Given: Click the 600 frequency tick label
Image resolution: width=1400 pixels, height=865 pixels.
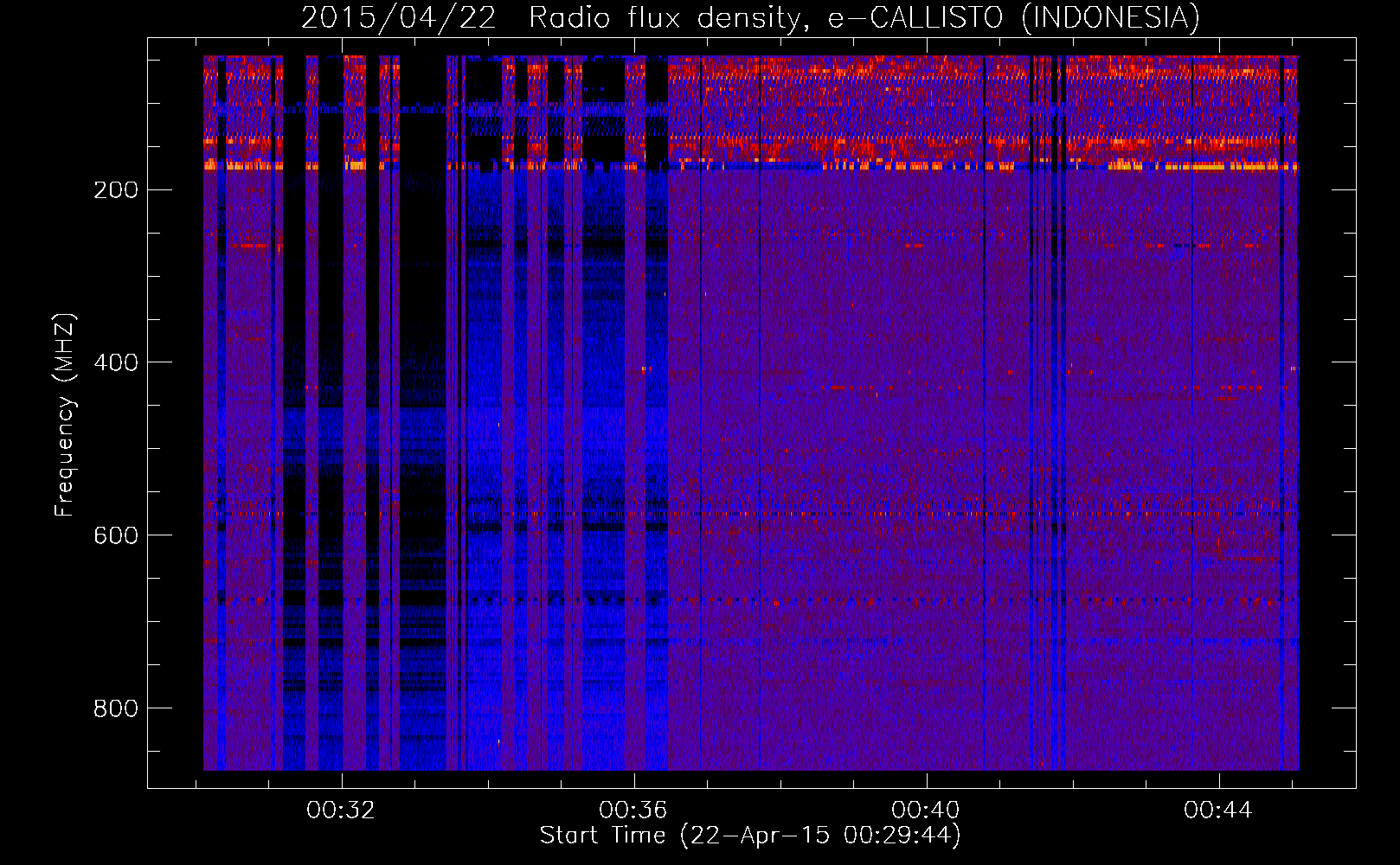Looking at the screenshot, I should [116, 535].
